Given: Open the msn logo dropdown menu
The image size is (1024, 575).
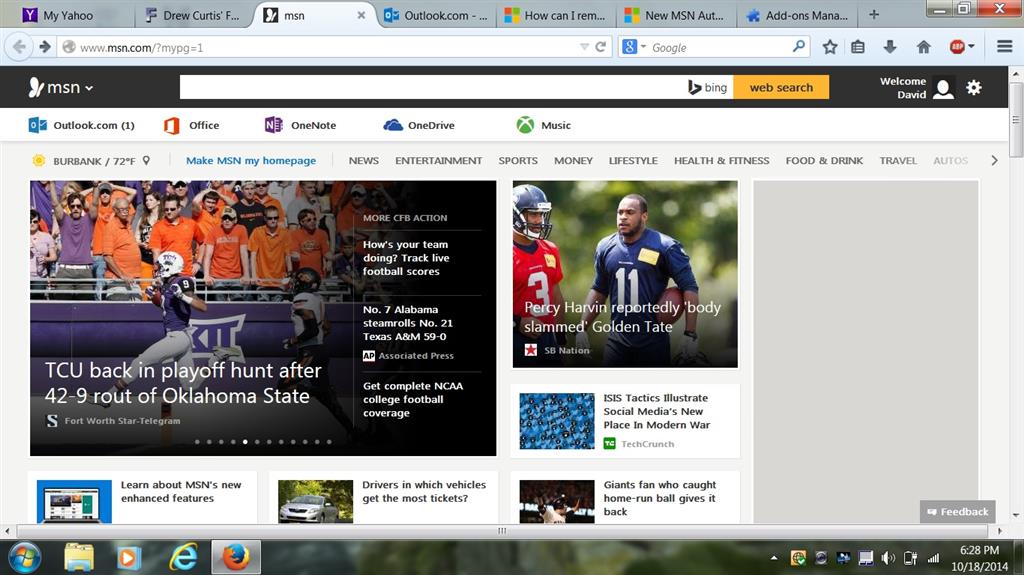Looking at the screenshot, I should (61, 88).
